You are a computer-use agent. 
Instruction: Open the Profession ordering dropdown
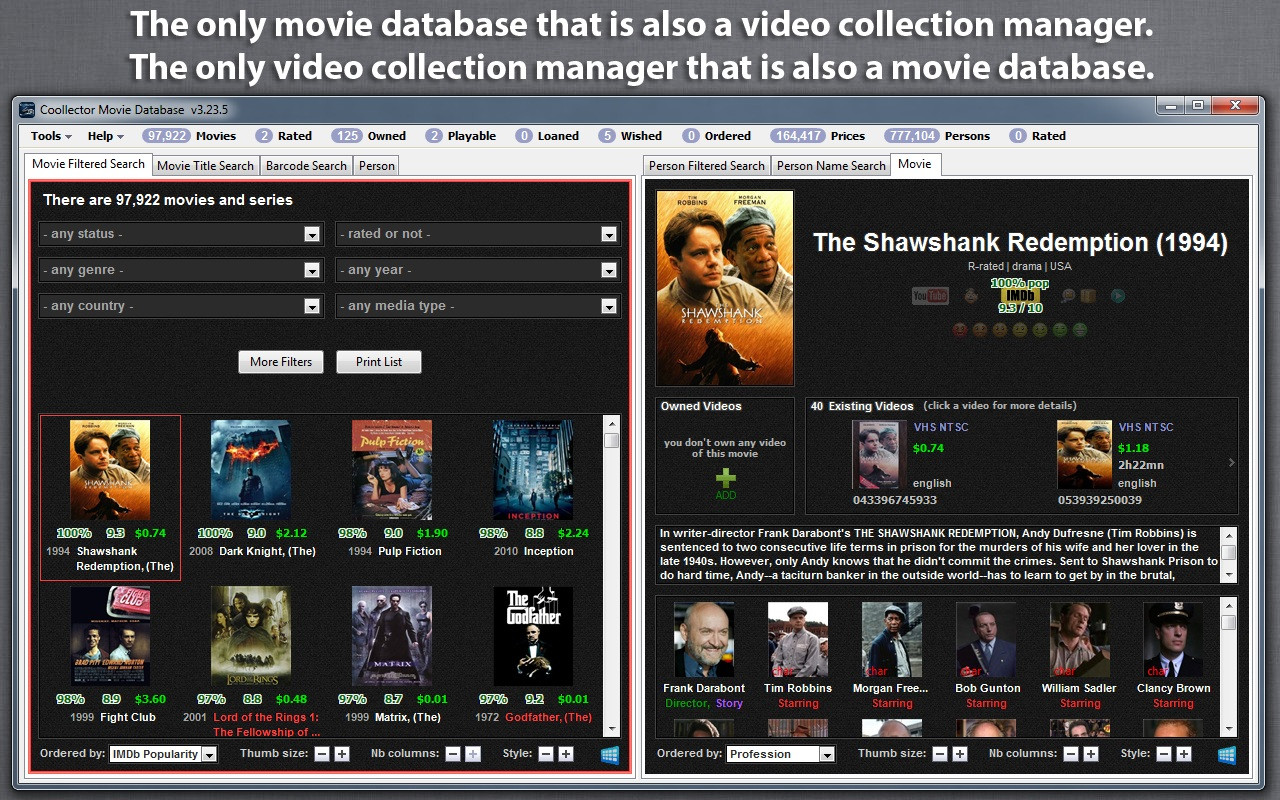781,754
